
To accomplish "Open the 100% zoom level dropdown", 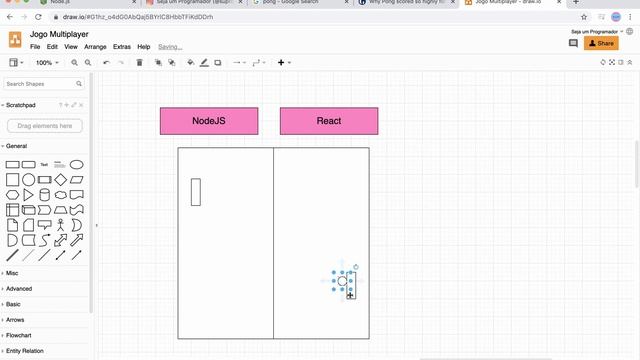I will coord(47,62).
